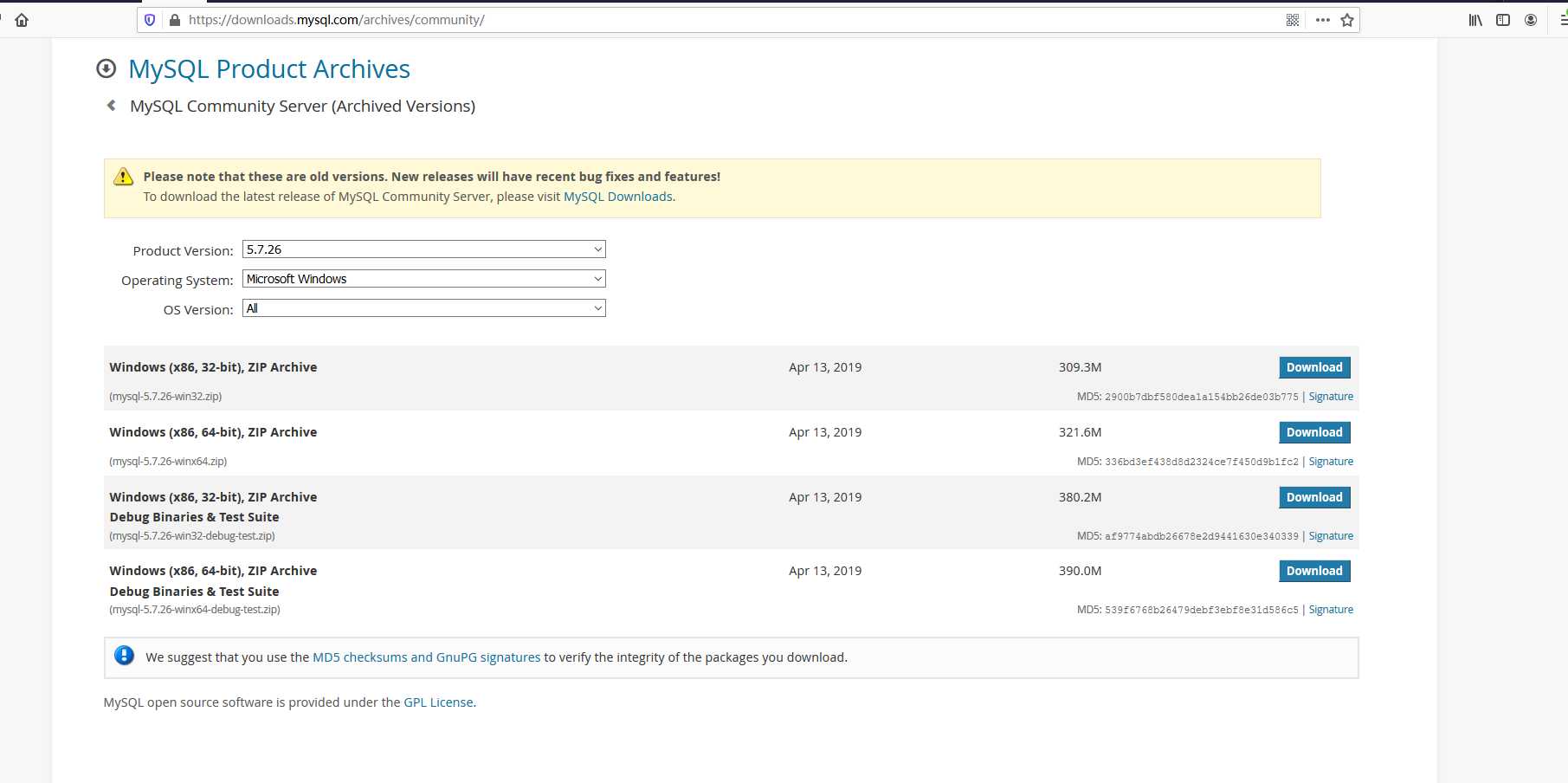Image resolution: width=1568 pixels, height=783 pixels.
Task: Toggle the sidebar view icon
Action: pyautogui.click(x=1503, y=20)
